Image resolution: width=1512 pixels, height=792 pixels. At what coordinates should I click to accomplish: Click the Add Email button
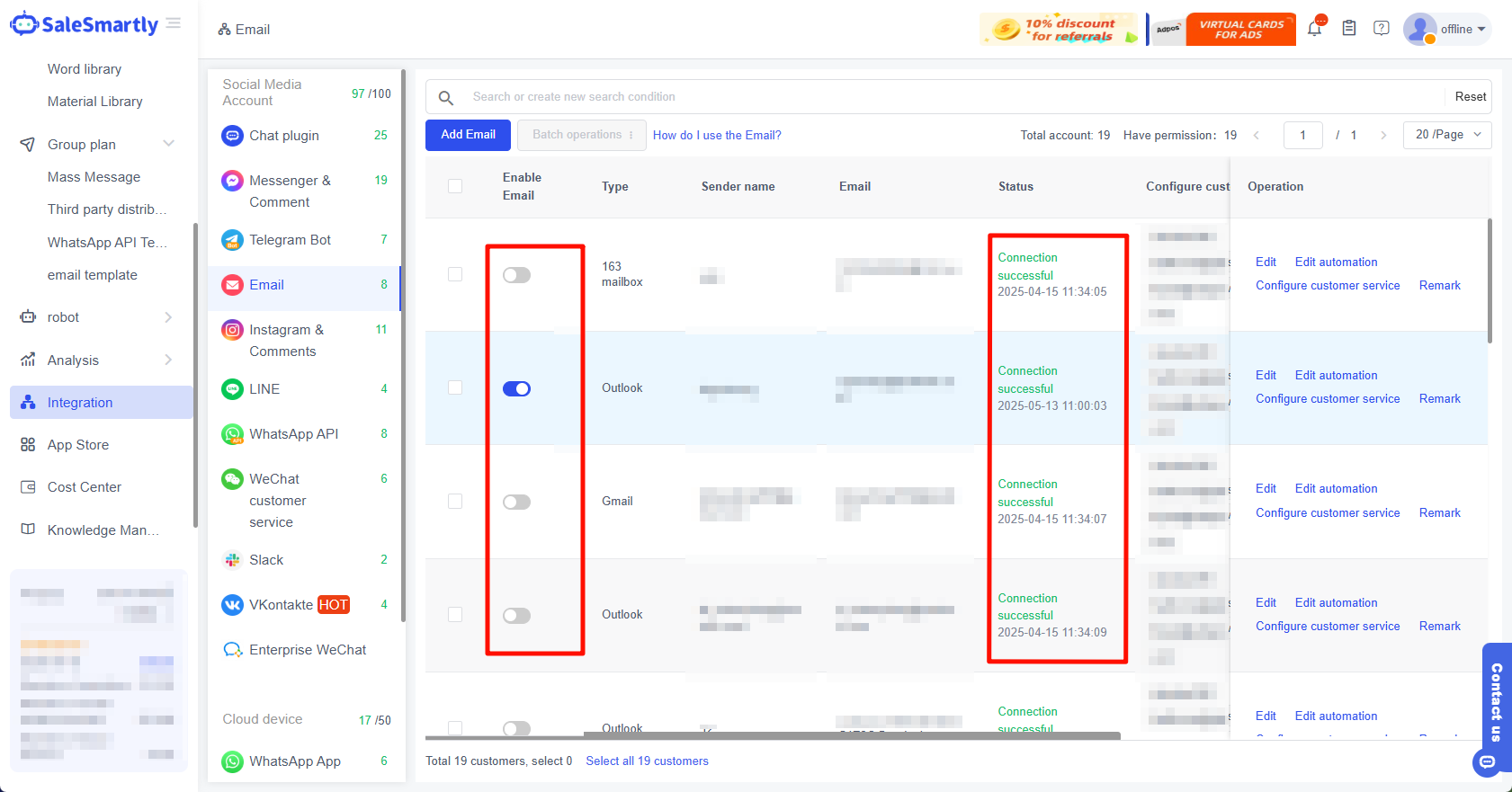pyautogui.click(x=468, y=135)
